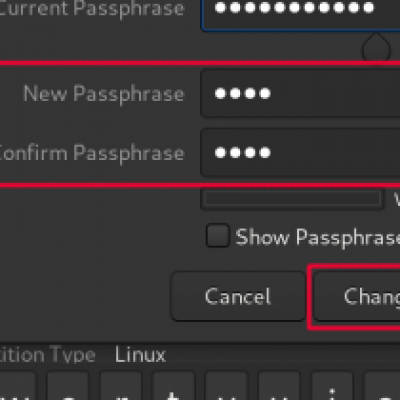Grab the text cursor teardrop handle
This screenshot has height=400, width=400.
click(x=376, y=48)
